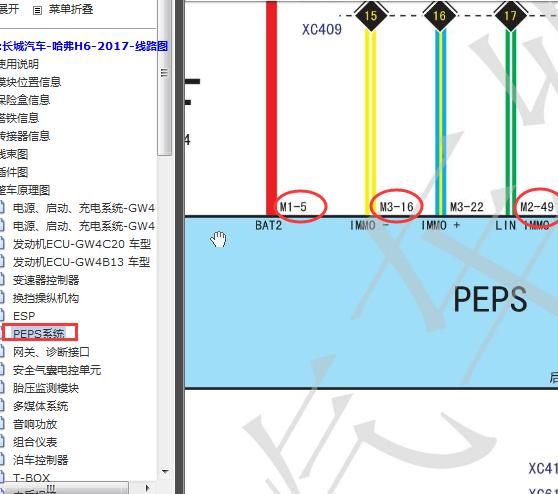Click the 菜单折叠 collapse menu icon

click(x=37, y=10)
